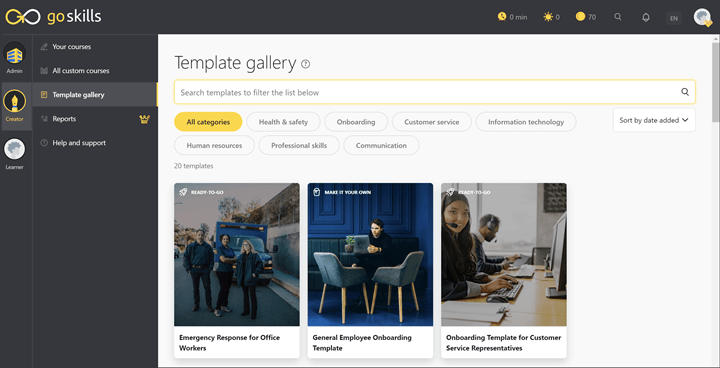Click the help icon beside Template gallery
Image resolution: width=720 pixels, height=368 pixels.
[x=305, y=64]
